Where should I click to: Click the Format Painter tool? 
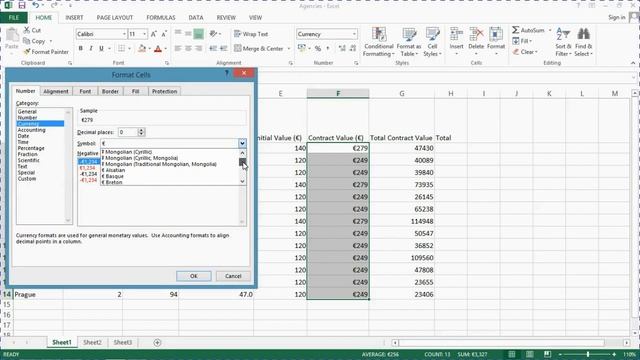click(46, 52)
